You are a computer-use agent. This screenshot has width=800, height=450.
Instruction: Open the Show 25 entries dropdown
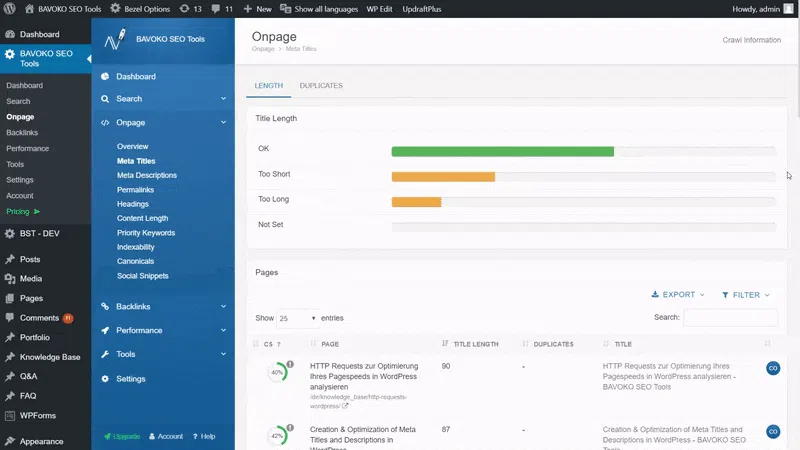[x=297, y=318]
